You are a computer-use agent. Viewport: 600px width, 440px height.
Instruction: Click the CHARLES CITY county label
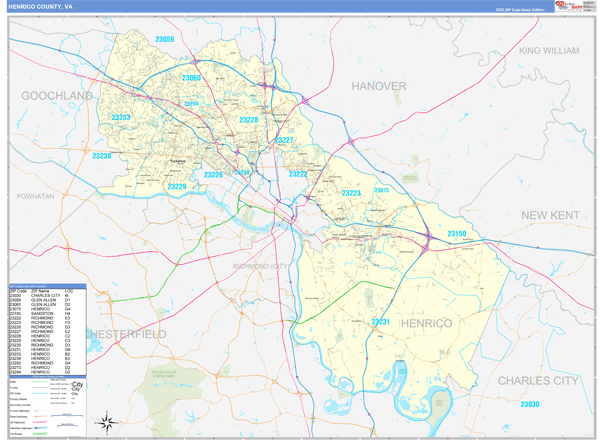click(x=538, y=381)
